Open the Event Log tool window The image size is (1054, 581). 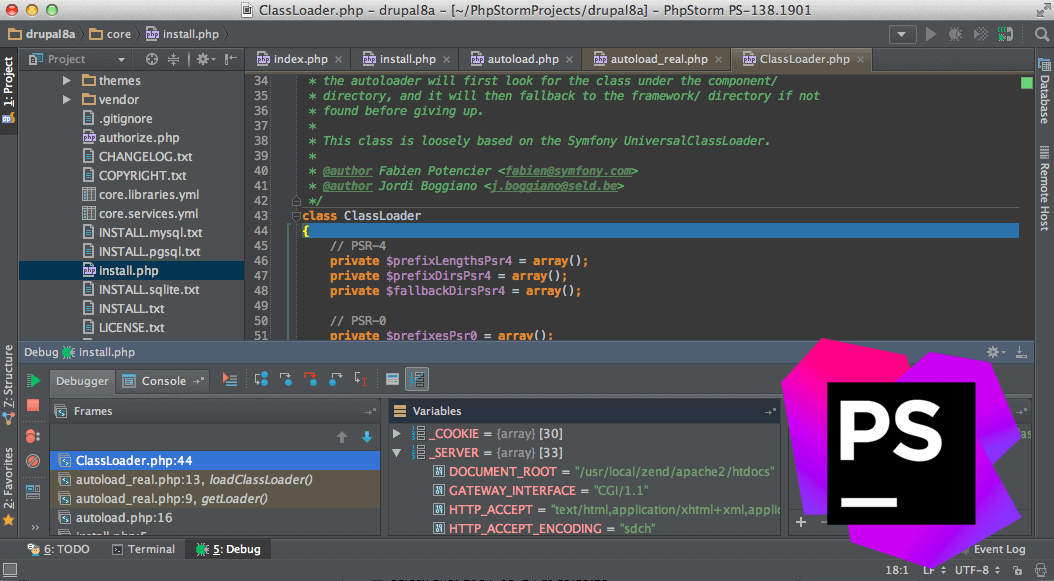[999, 549]
